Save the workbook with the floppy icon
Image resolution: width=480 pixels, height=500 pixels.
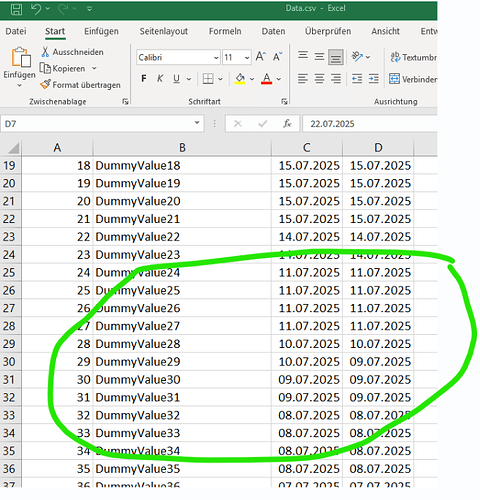[16, 9]
